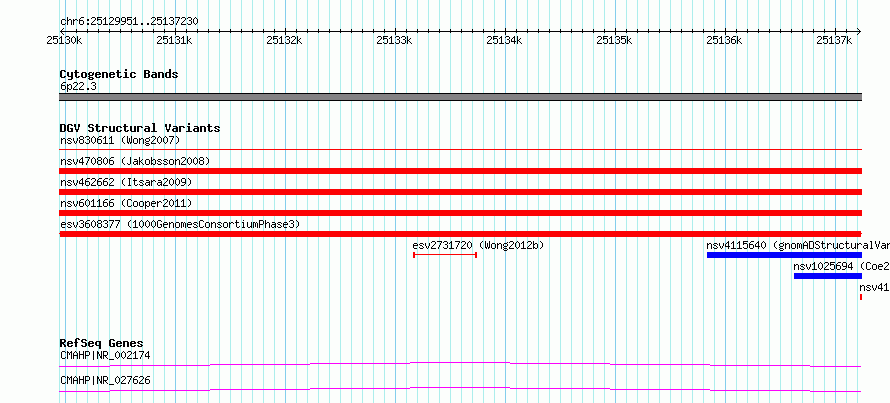Select the RefSeq Genes track title
The width and height of the screenshot is (890, 403).
click(x=102, y=343)
